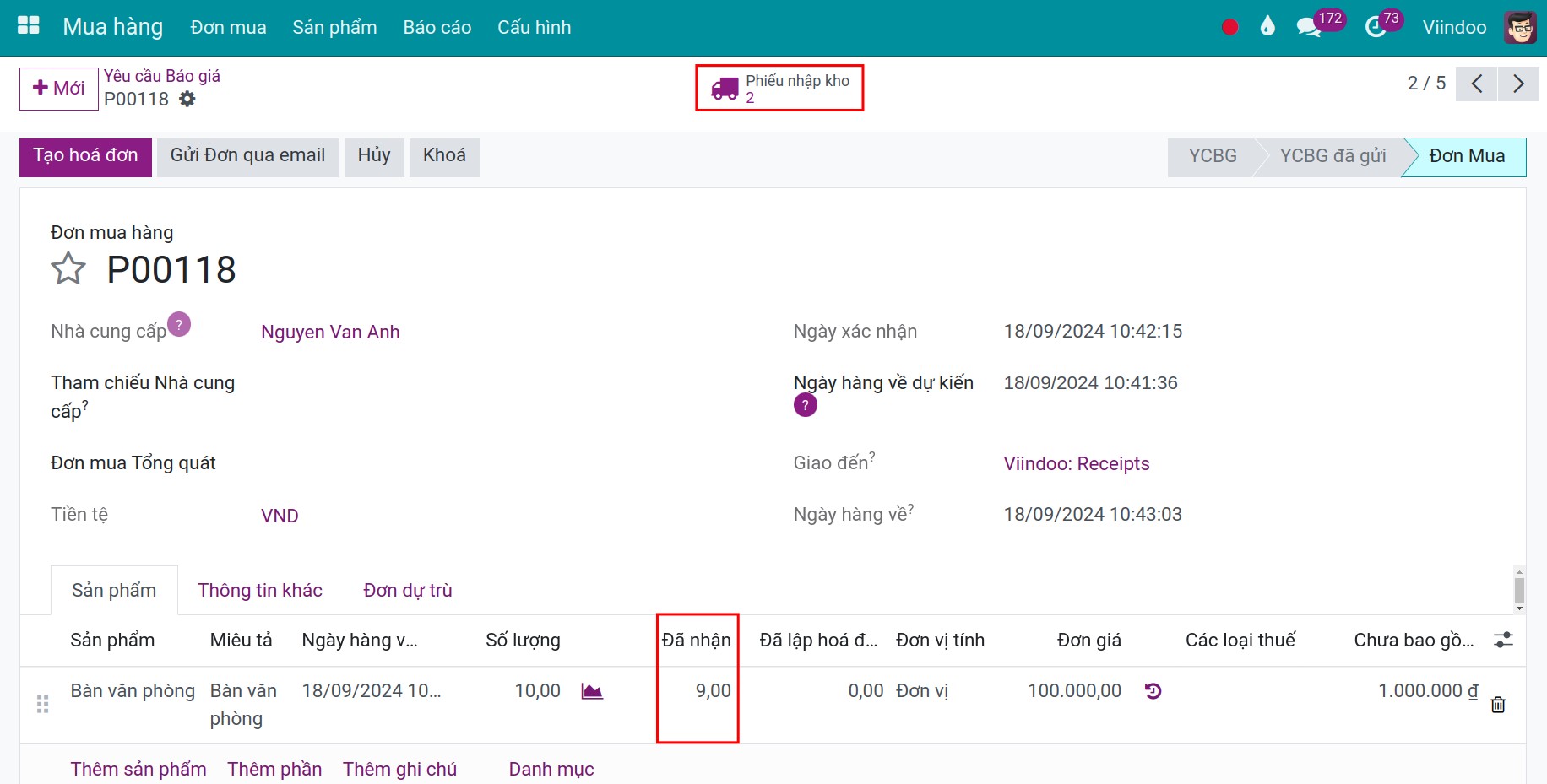Open the gear actions menu beside P00118
Image resolution: width=1547 pixels, height=784 pixels.
coord(187,100)
